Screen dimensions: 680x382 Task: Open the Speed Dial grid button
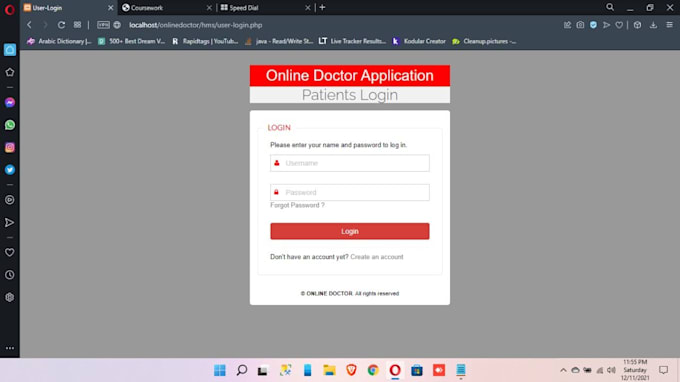tap(77, 25)
